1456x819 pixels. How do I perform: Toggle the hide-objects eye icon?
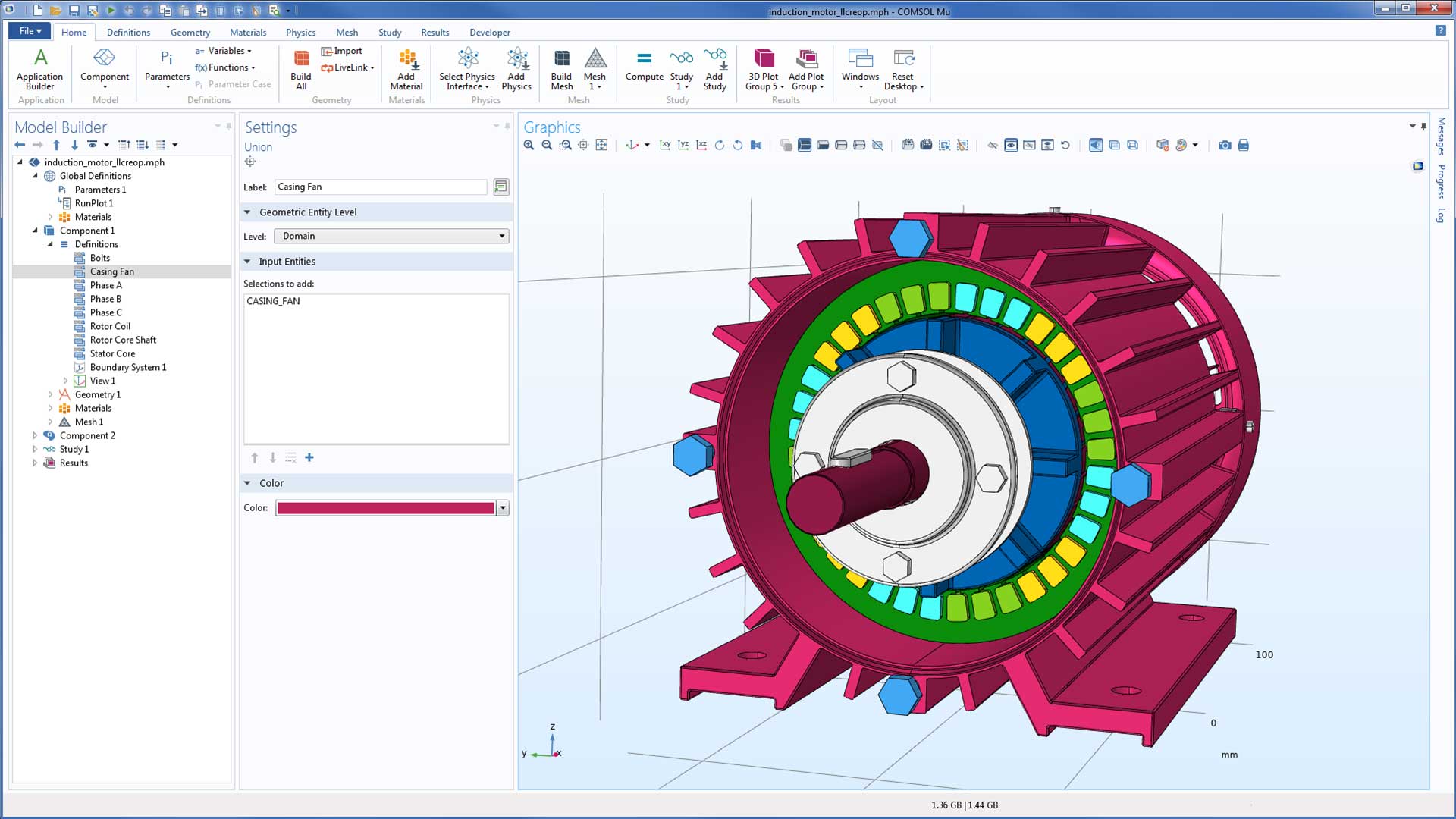pos(992,145)
